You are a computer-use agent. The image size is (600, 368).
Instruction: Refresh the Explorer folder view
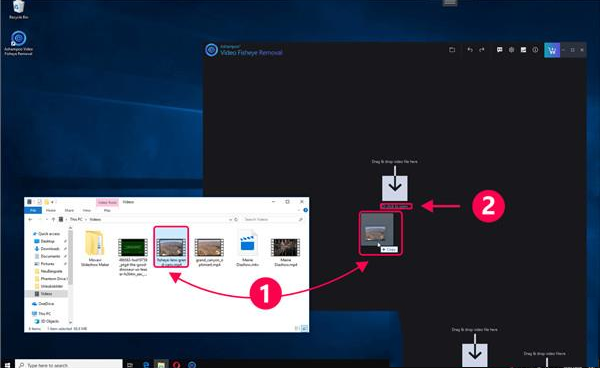[x=236, y=220]
